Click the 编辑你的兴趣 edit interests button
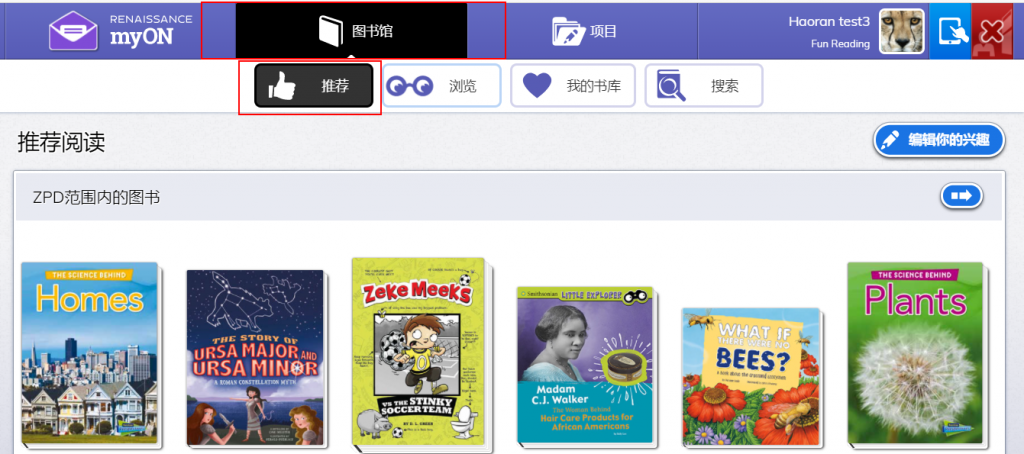 938,140
